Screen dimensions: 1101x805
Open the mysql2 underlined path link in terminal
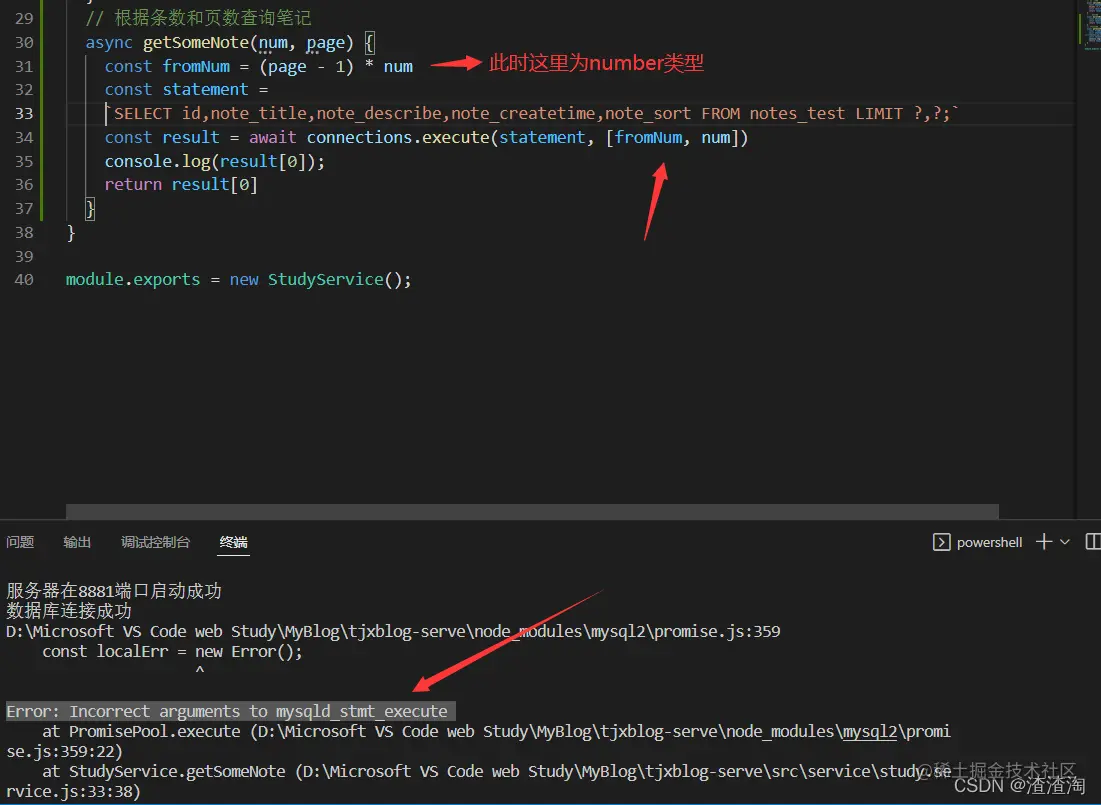click(x=870, y=731)
